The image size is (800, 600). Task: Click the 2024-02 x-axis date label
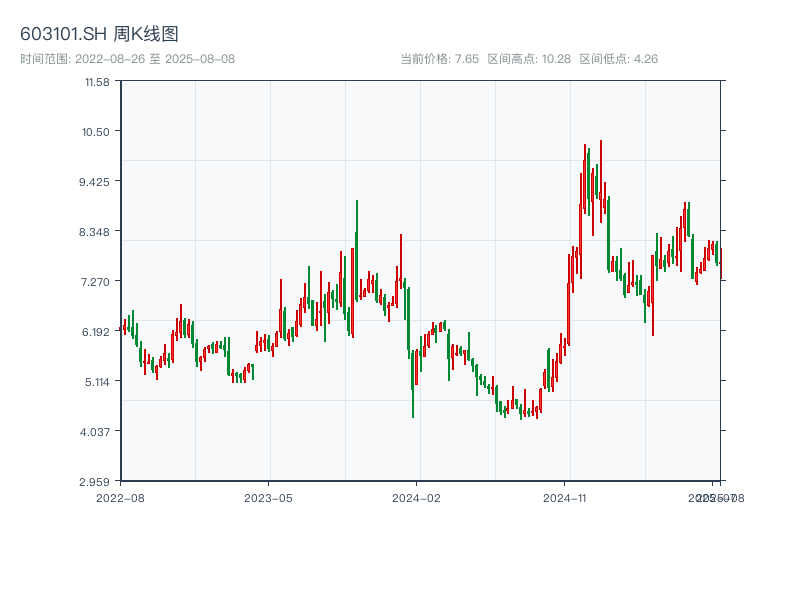416,497
